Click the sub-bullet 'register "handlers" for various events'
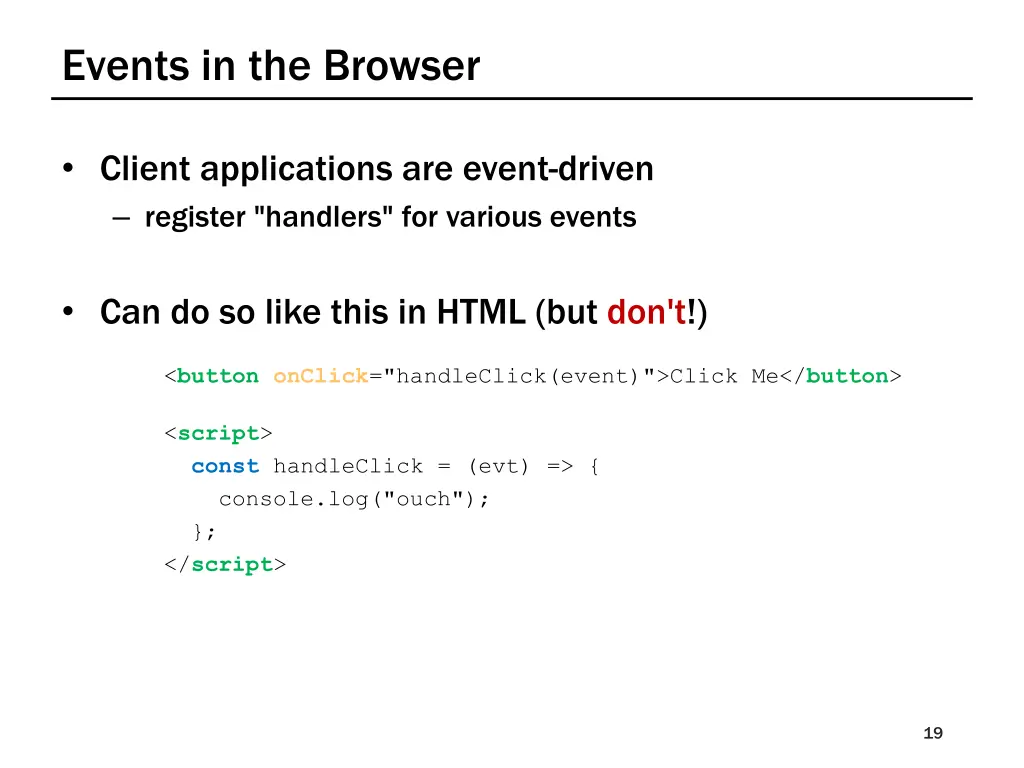Viewport: 1024px width, 768px height. (x=390, y=217)
